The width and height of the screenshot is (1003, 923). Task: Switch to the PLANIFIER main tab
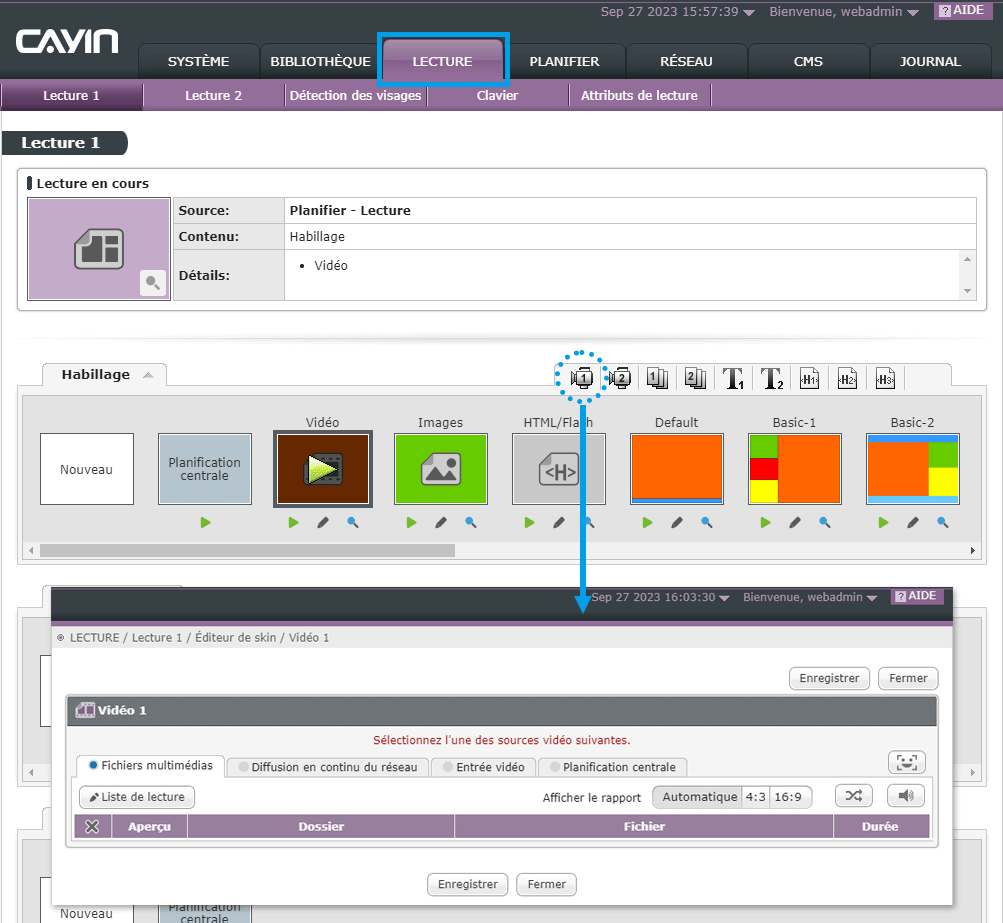point(564,61)
